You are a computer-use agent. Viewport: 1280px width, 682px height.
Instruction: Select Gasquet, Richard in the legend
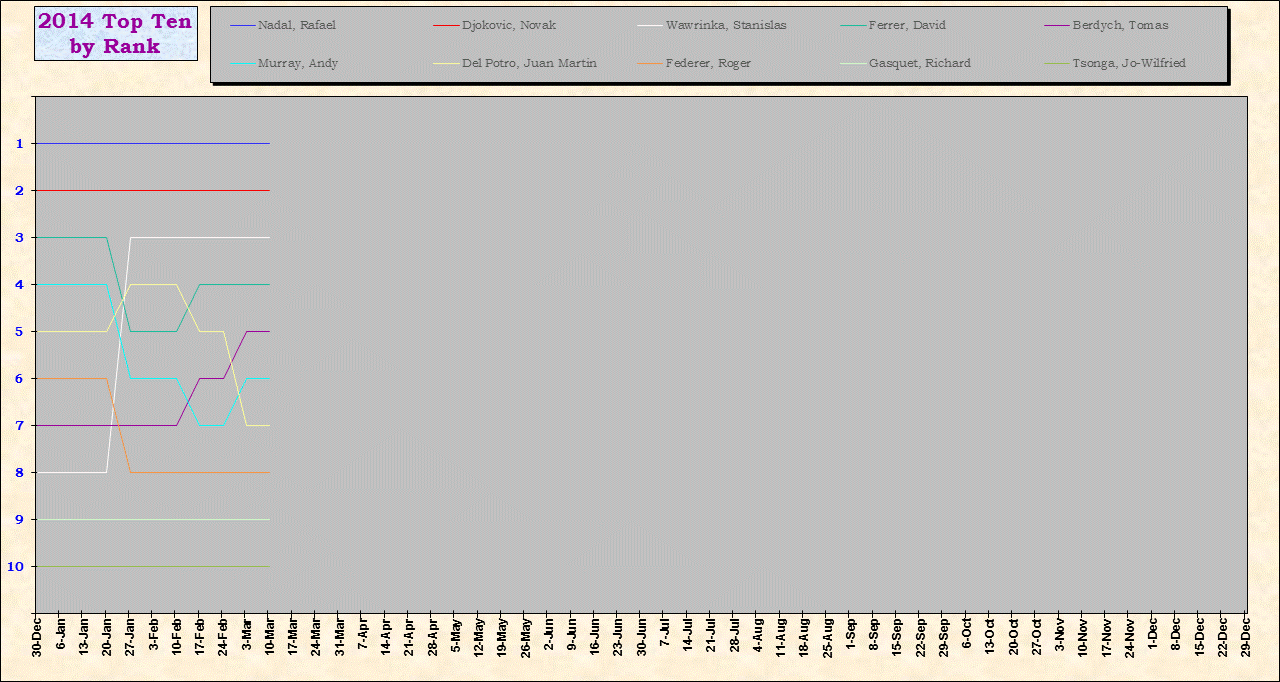(919, 63)
